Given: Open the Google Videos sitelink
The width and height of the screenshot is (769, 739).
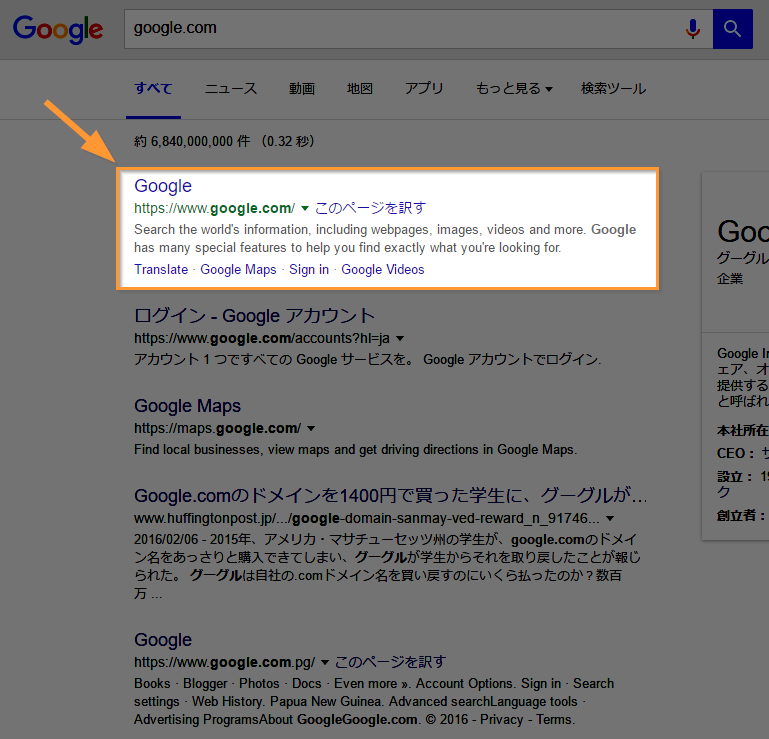Looking at the screenshot, I should point(383,269).
